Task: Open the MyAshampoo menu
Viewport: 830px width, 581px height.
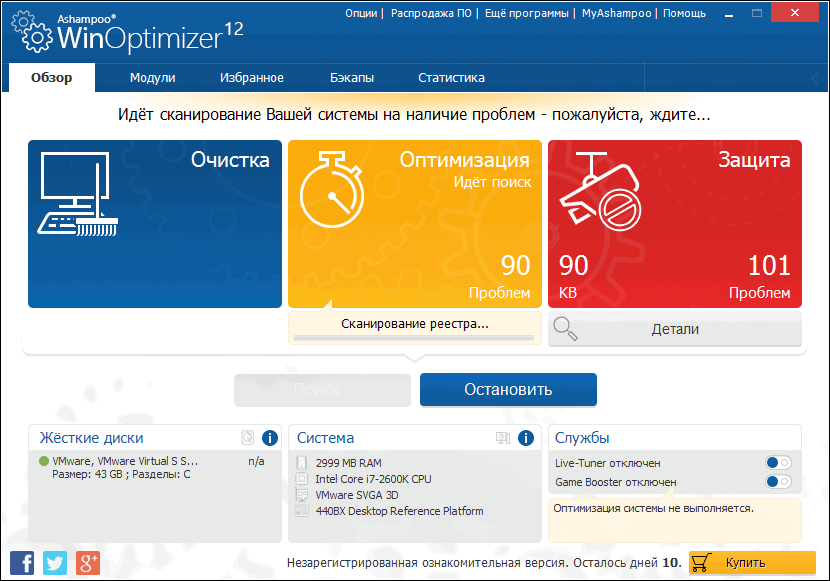Action: [x=617, y=13]
